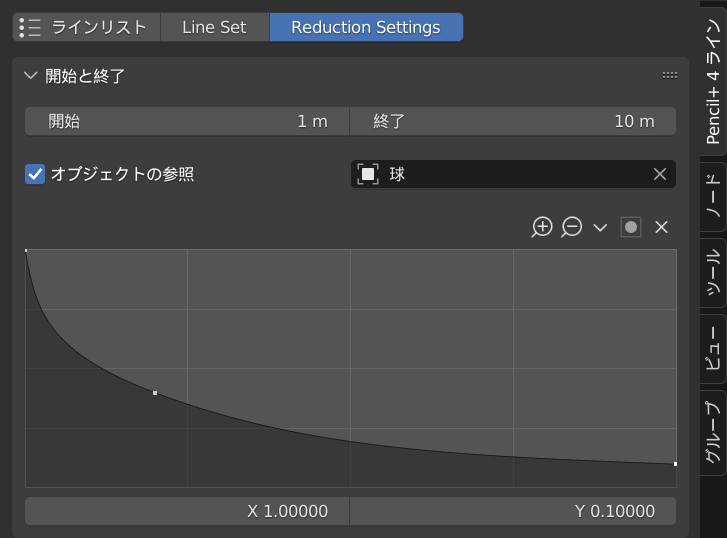Click the panel drag grip dots icon
Viewport: 727px width, 538px height.
pos(670,76)
